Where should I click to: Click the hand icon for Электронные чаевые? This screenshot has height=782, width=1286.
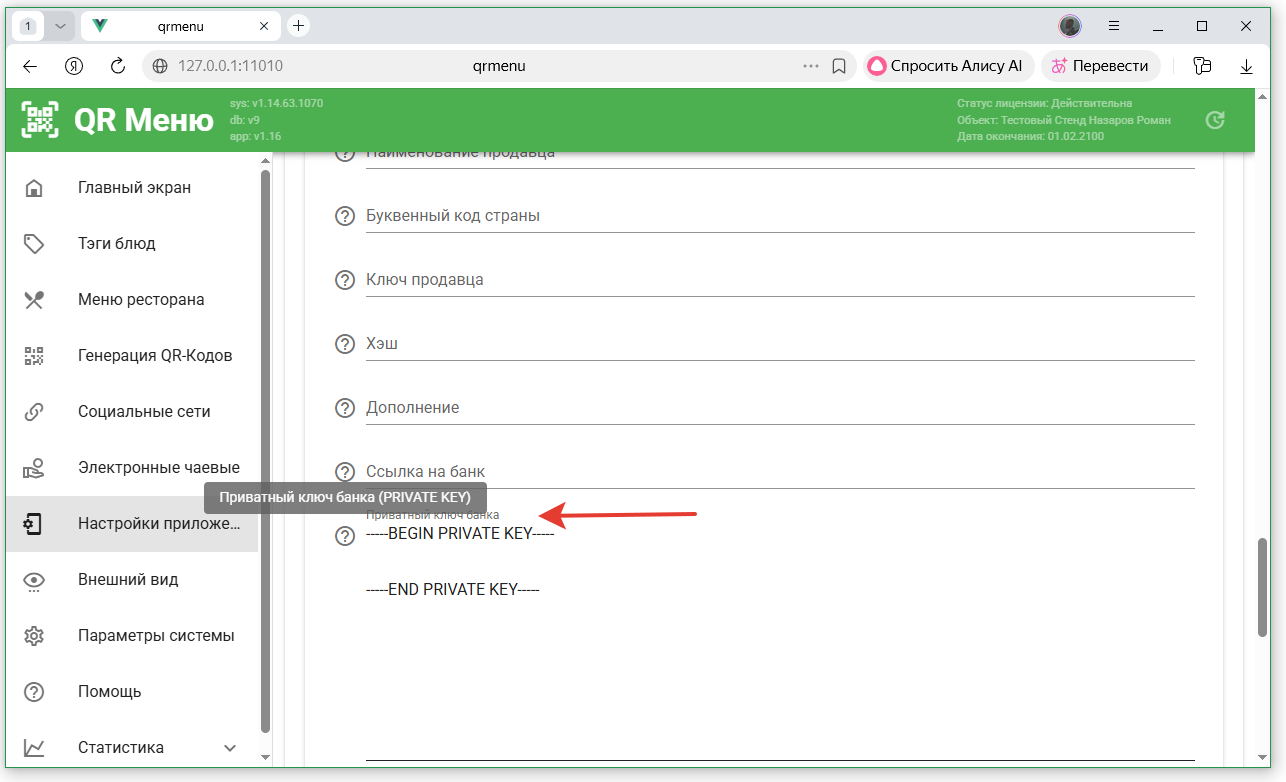tap(34, 468)
